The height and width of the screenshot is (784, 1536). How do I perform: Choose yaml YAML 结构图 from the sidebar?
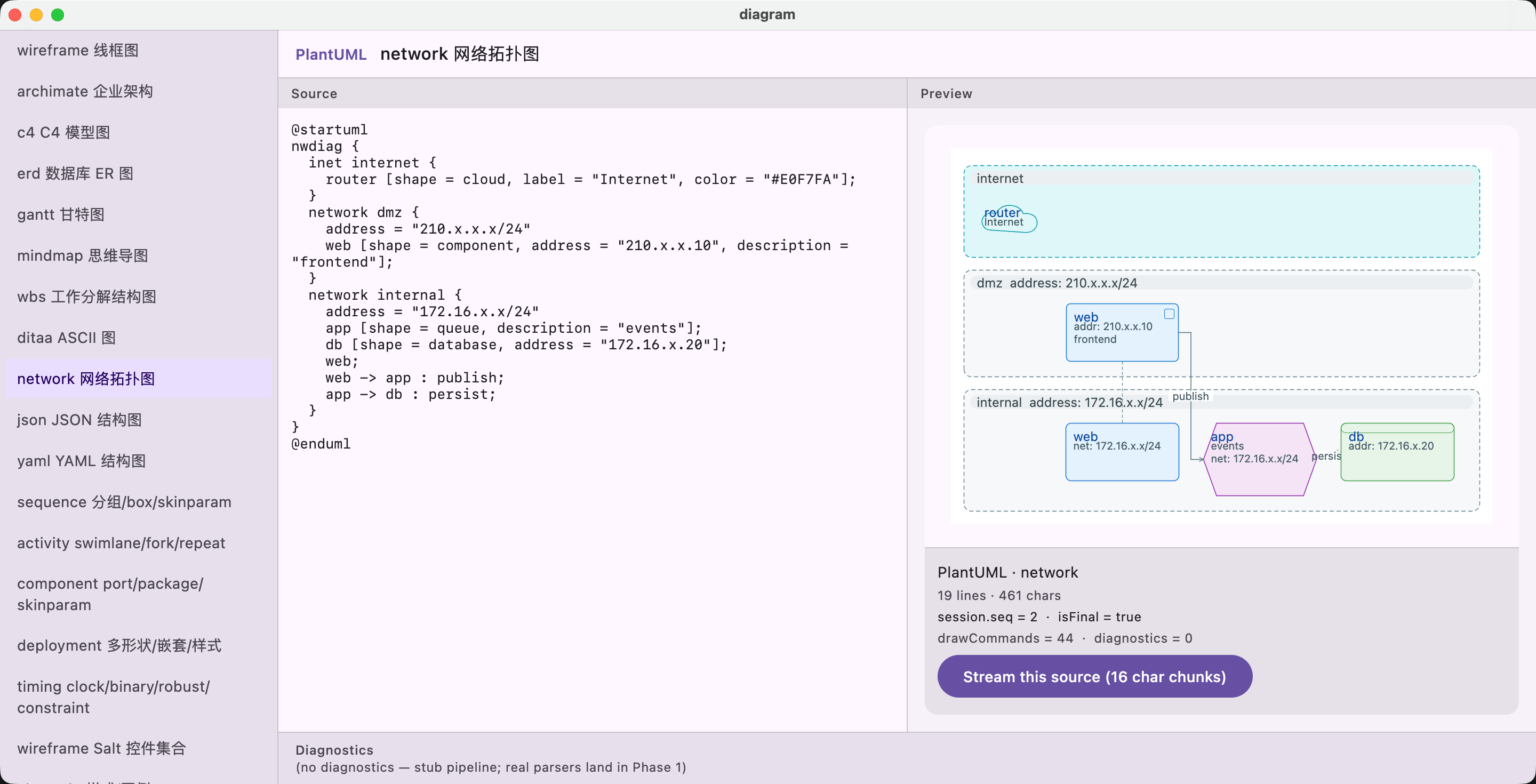point(138,461)
